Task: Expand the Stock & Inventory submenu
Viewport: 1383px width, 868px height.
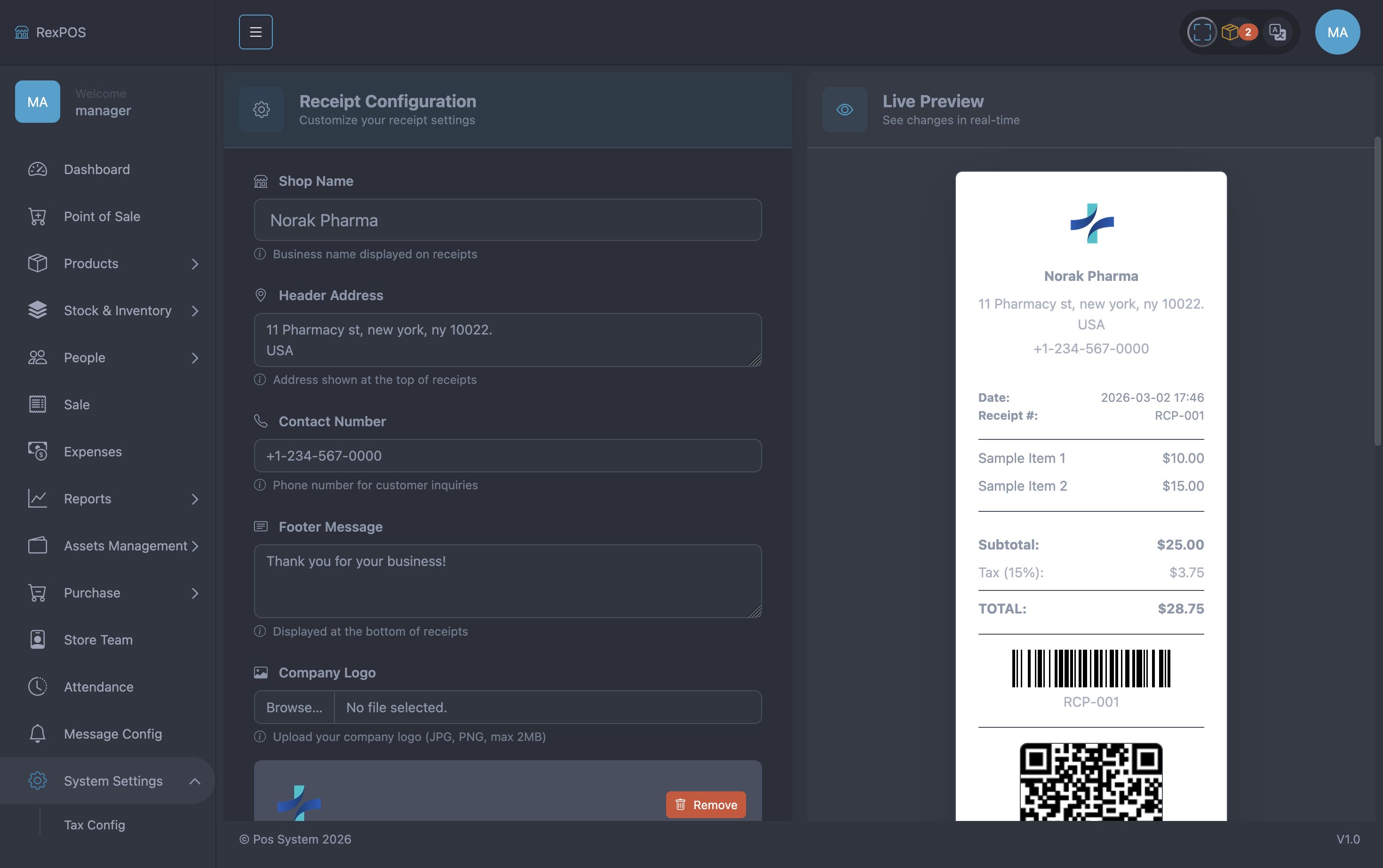Action: click(x=195, y=311)
